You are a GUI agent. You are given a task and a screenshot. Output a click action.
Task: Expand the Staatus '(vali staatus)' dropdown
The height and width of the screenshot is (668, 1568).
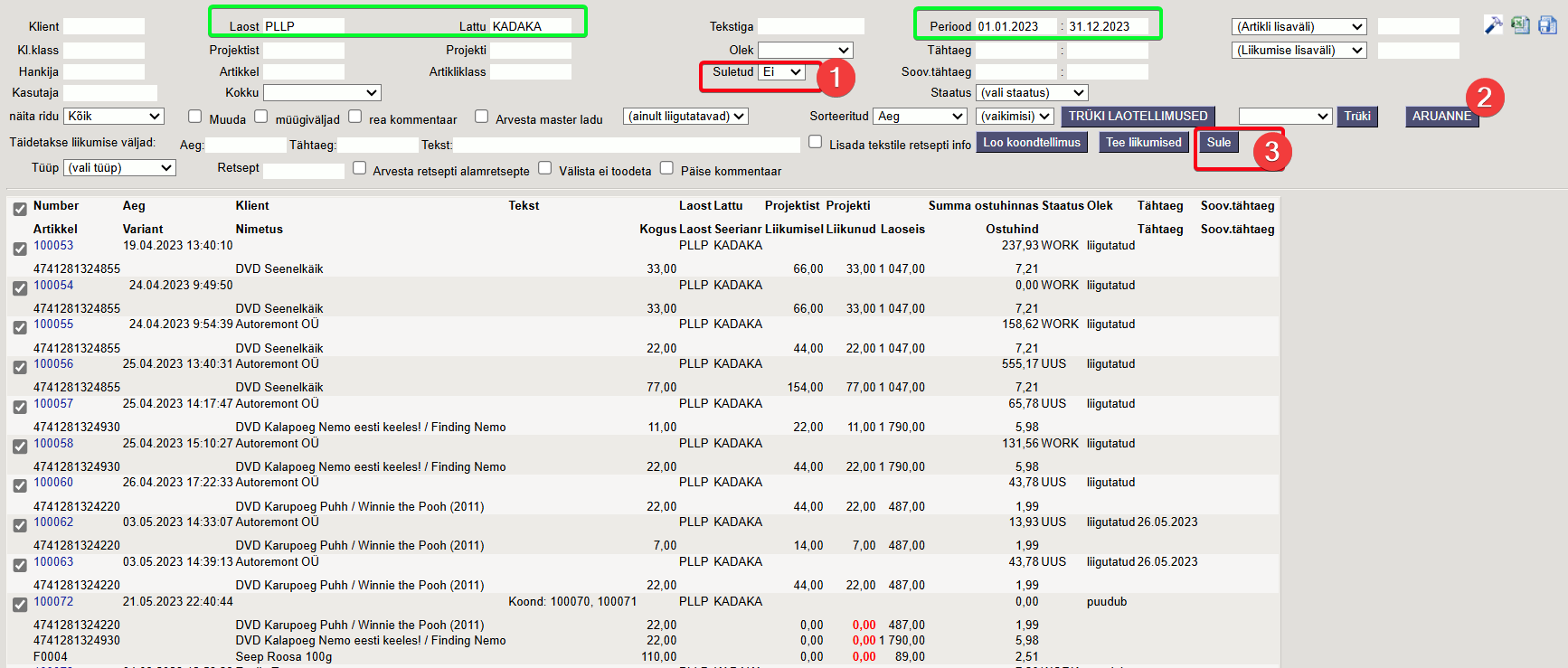pos(1032,93)
